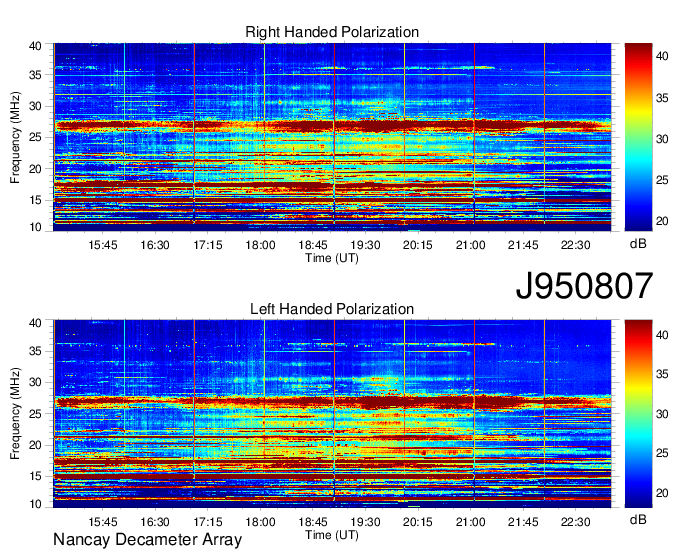Click the Left Handed Polarization spectrogram image
680x552 pixels.
(x=332, y=414)
